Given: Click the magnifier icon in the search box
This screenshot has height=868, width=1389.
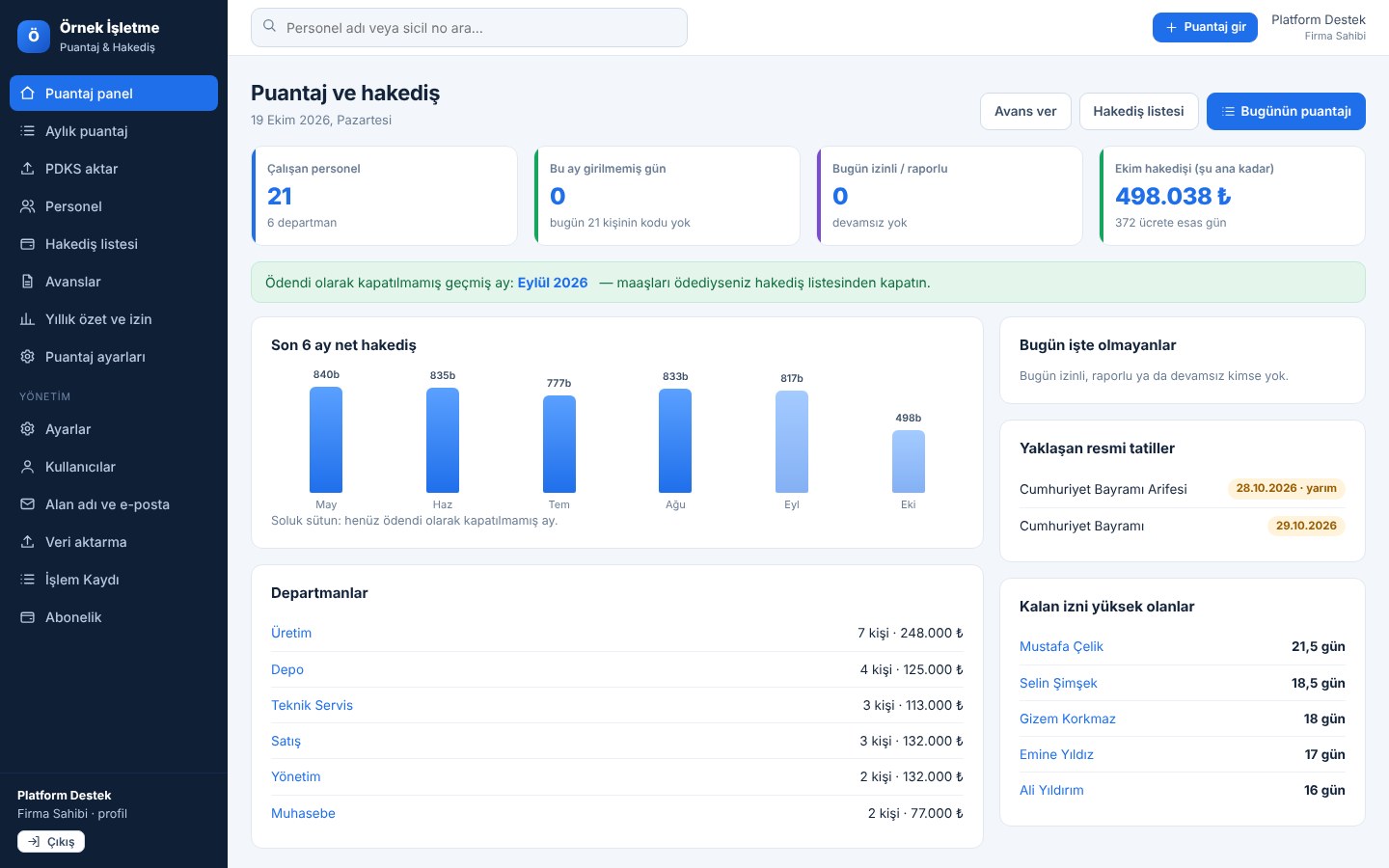Looking at the screenshot, I should coord(270,27).
